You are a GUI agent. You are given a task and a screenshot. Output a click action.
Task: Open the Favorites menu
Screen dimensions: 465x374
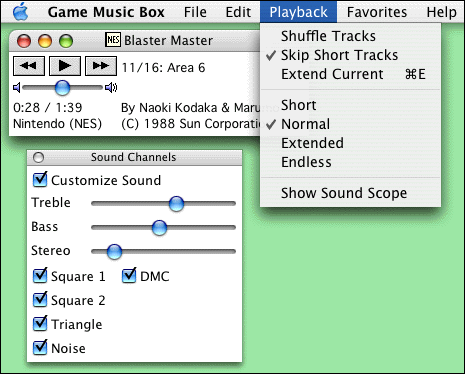point(377,12)
